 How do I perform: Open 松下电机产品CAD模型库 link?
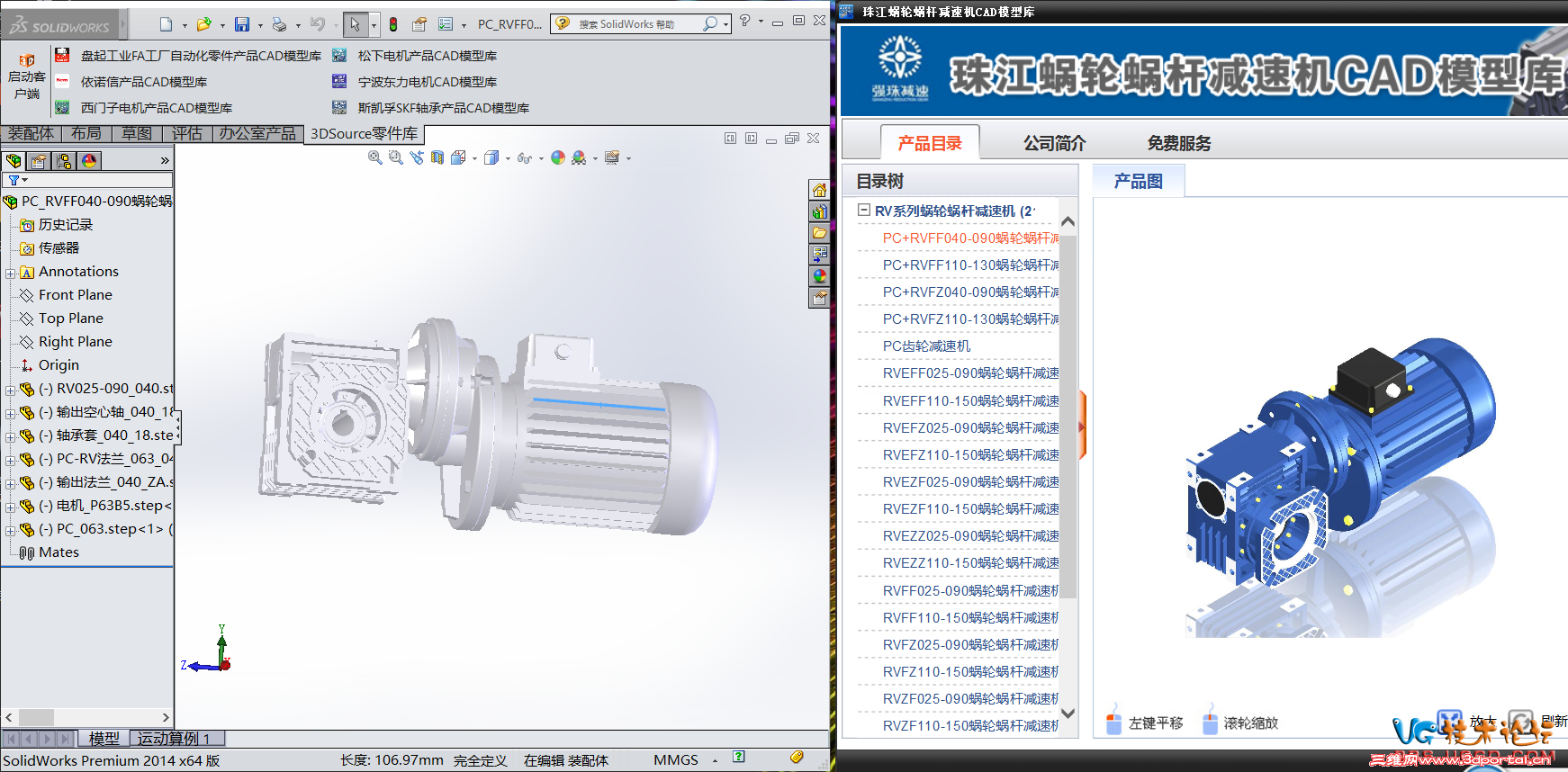click(x=428, y=56)
